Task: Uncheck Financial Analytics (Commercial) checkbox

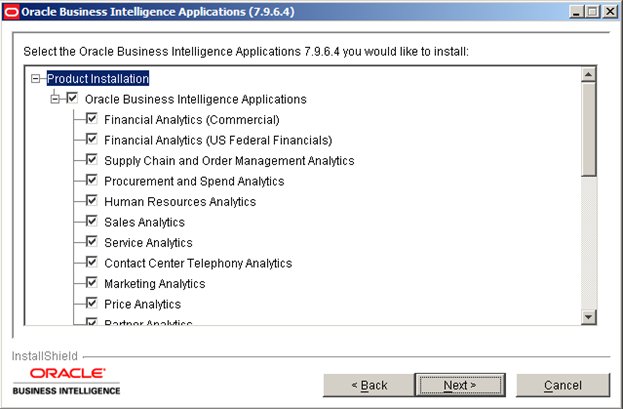Action: pos(92,118)
